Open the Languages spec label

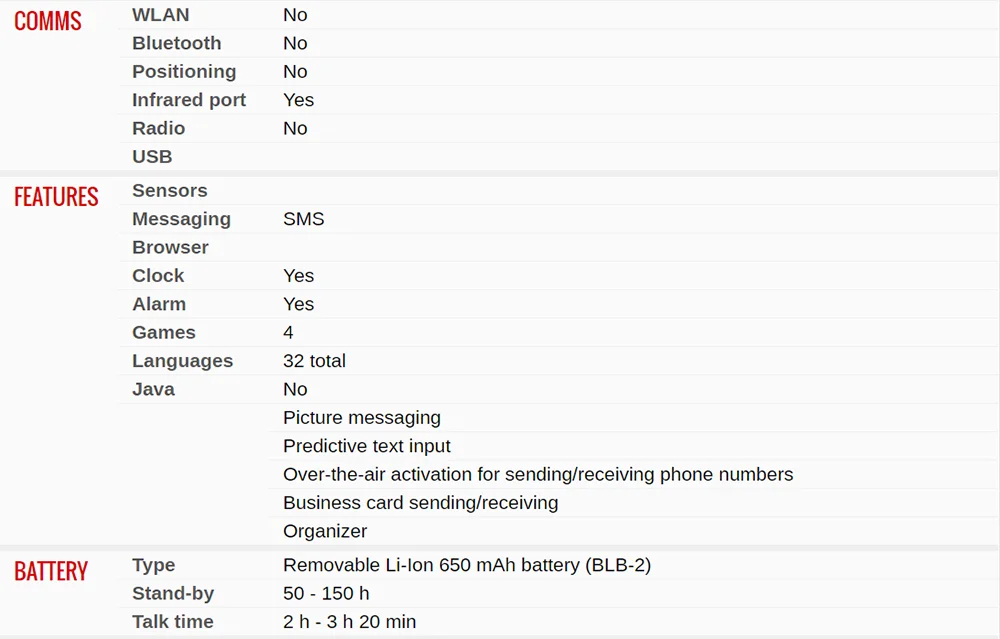pyautogui.click(x=182, y=361)
